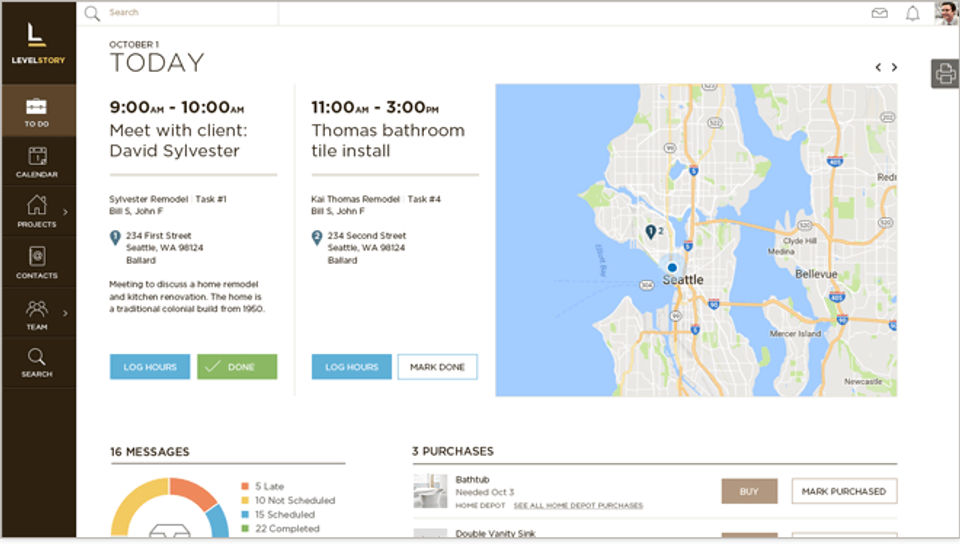Click the 'Double Vanity Sink' item name
The width and height of the screenshot is (960, 547).
pyautogui.click(x=495, y=534)
